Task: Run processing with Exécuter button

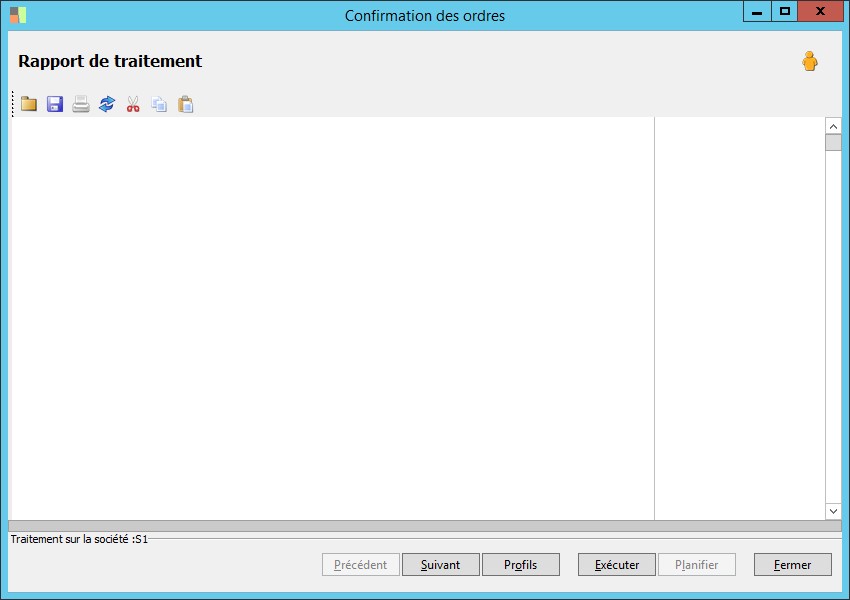Action: (x=617, y=565)
